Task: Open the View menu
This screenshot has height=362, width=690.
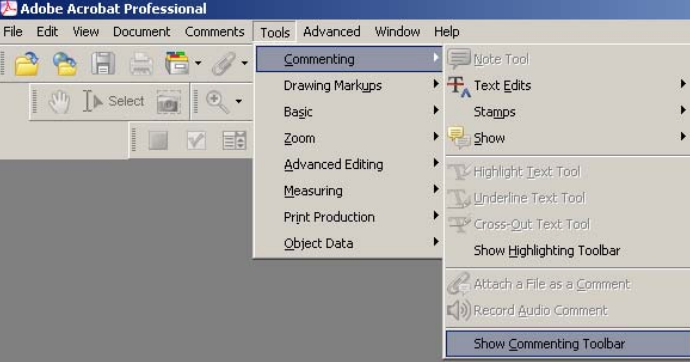Action: point(85,32)
